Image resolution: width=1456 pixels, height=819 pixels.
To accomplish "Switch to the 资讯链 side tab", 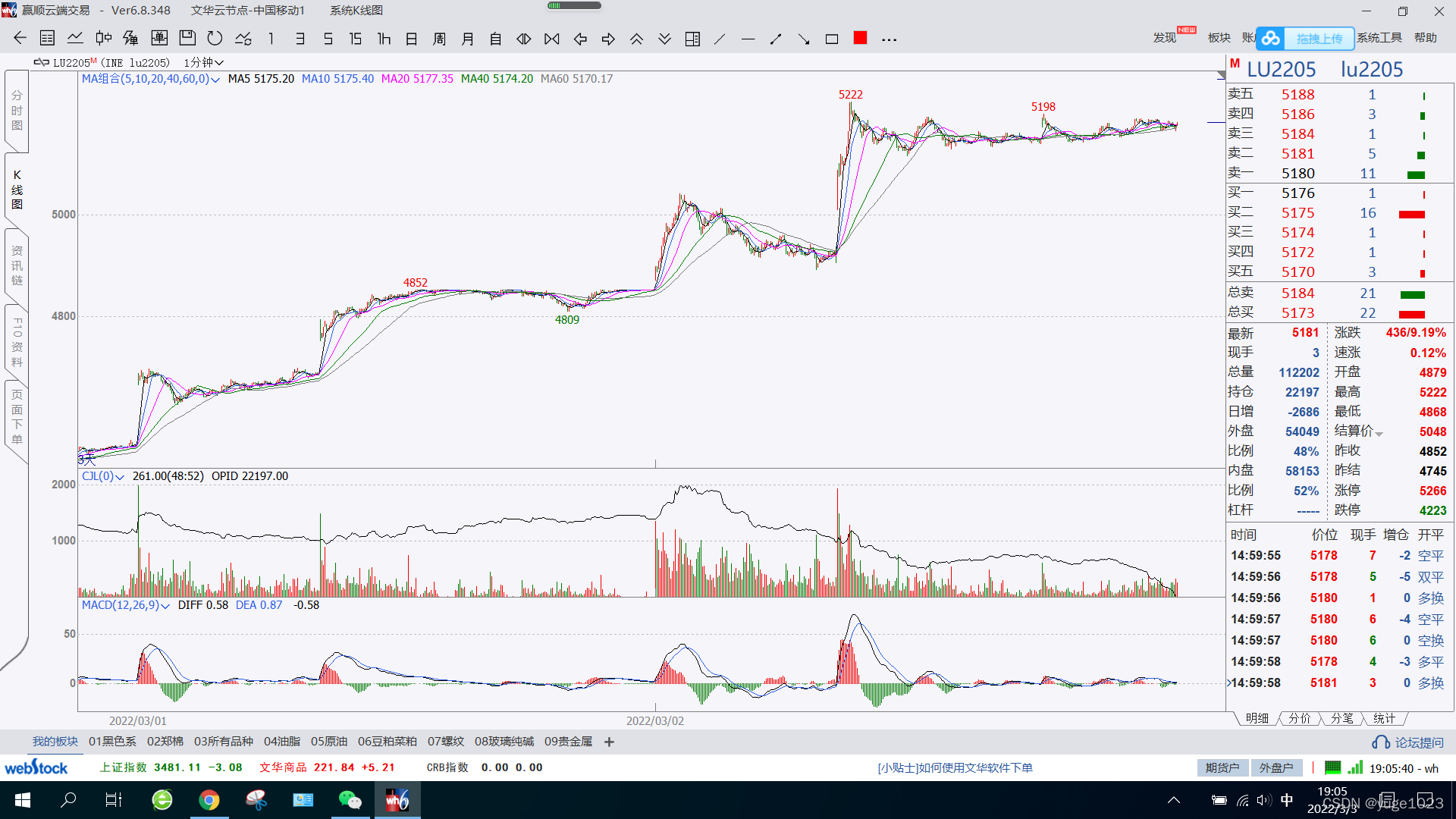I will pyautogui.click(x=17, y=265).
